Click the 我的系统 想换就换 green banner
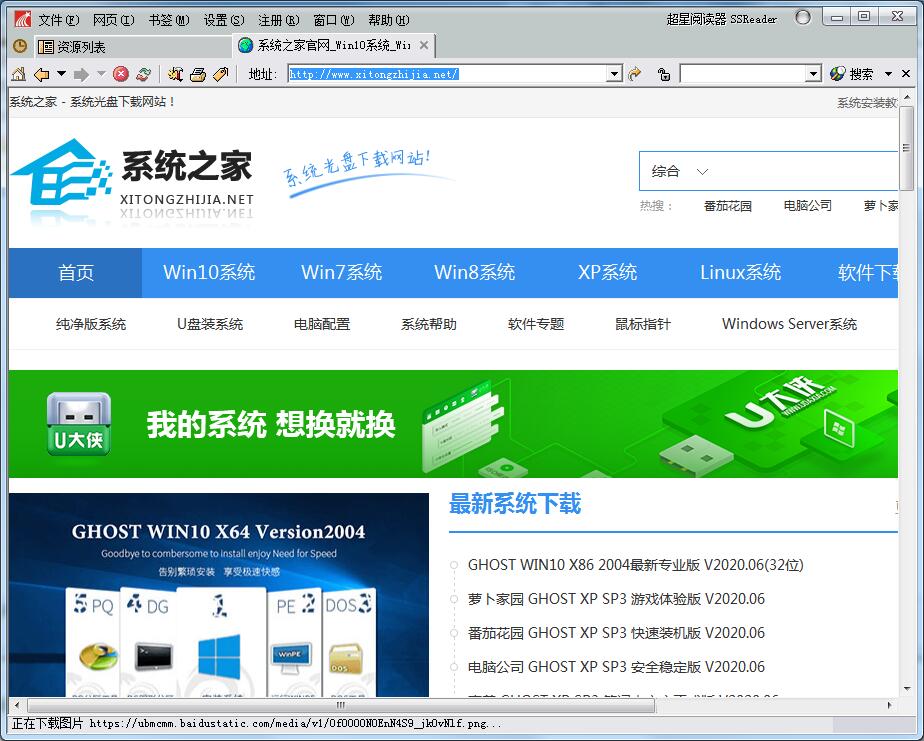The width and height of the screenshot is (924, 741). [453, 424]
